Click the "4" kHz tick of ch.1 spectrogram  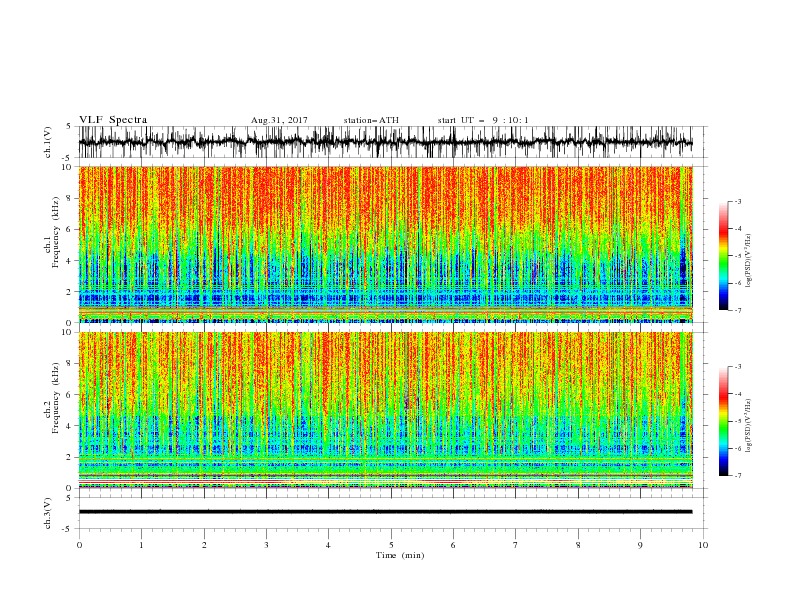click(70, 261)
